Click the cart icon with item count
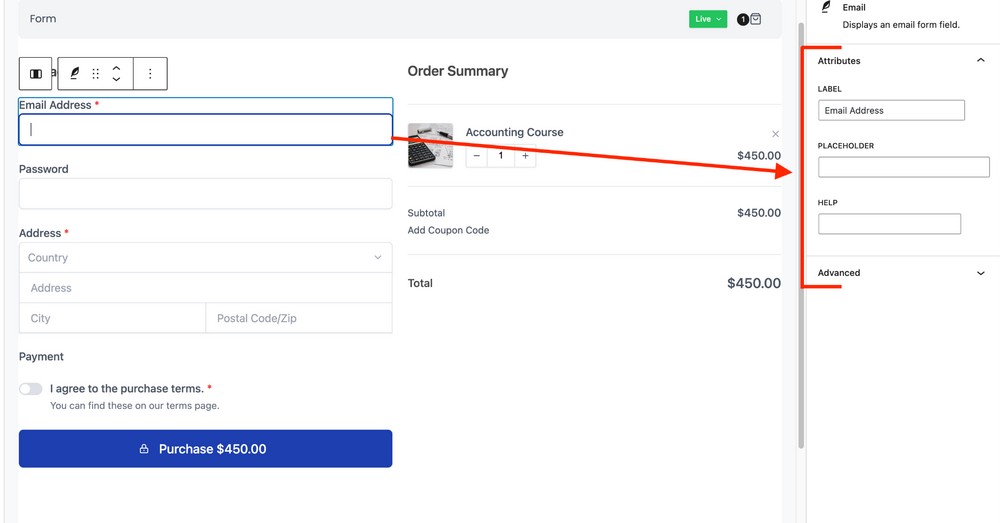Screen dimensions: 1000x523 [x=750, y=19]
